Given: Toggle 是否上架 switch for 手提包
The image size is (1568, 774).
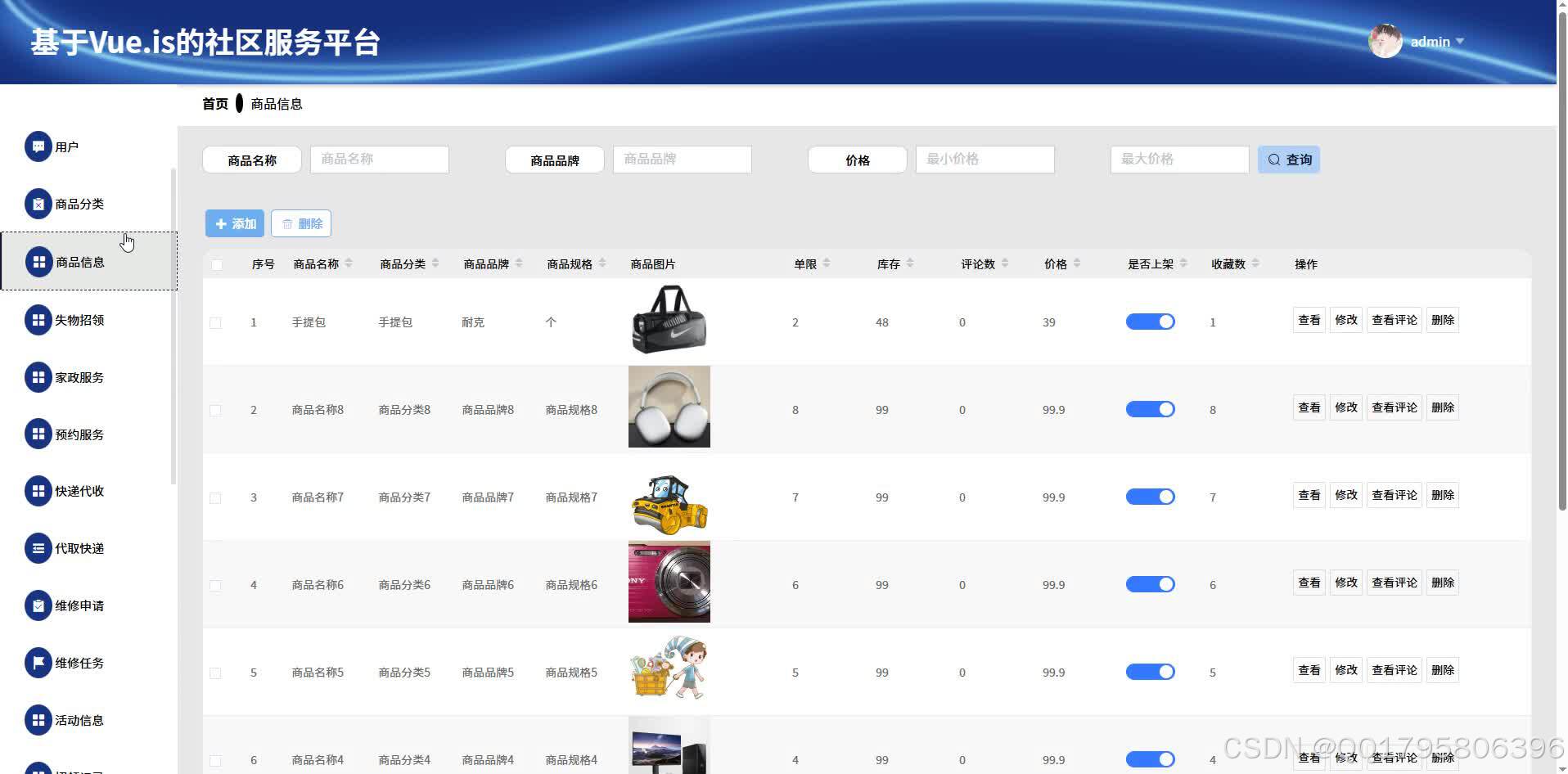Looking at the screenshot, I should click(1151, 322).
